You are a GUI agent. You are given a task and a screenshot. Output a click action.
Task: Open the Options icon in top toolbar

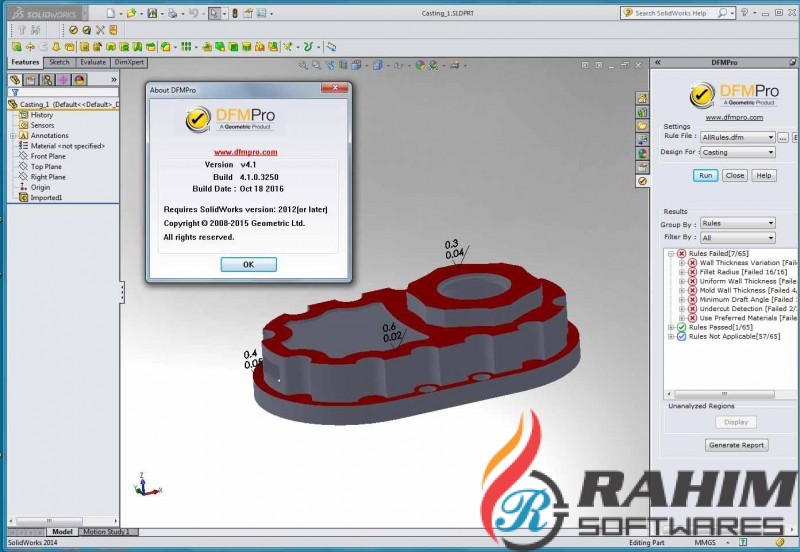coord(262,13)
